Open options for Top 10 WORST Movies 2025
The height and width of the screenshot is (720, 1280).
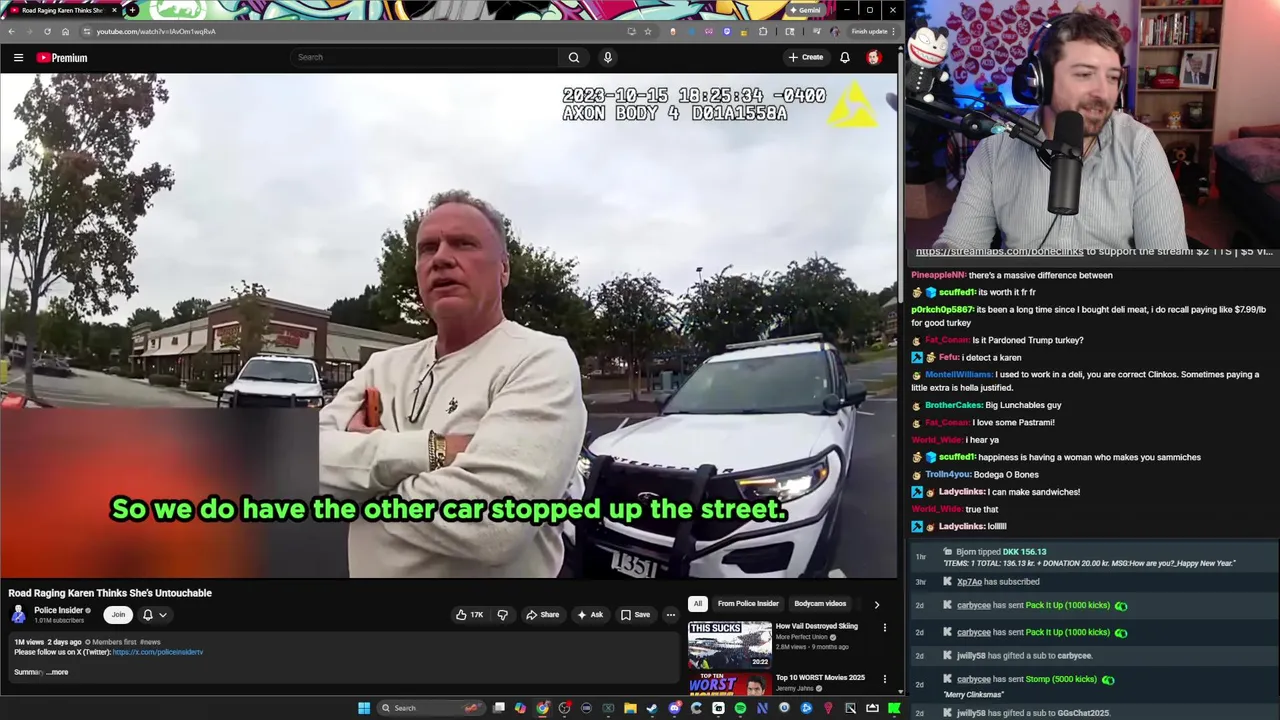click(x=884, y=679)
